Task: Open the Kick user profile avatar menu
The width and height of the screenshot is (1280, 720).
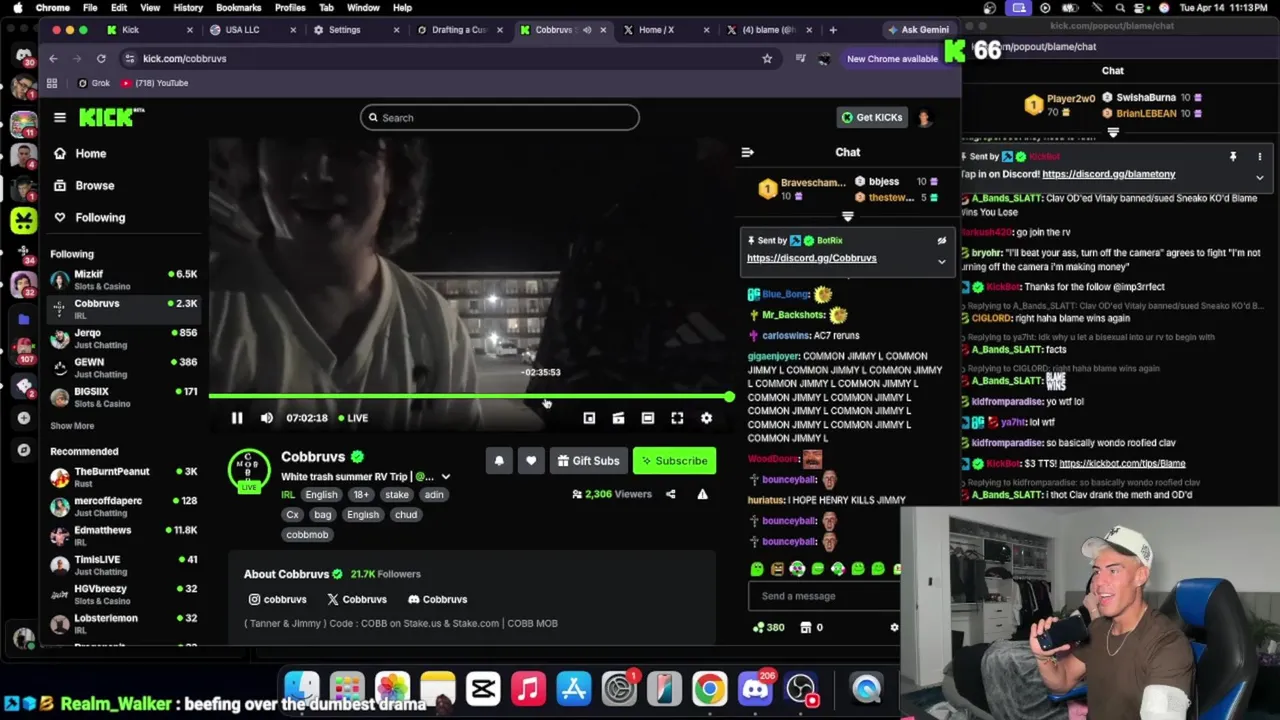Action: (x=924, y=118)
